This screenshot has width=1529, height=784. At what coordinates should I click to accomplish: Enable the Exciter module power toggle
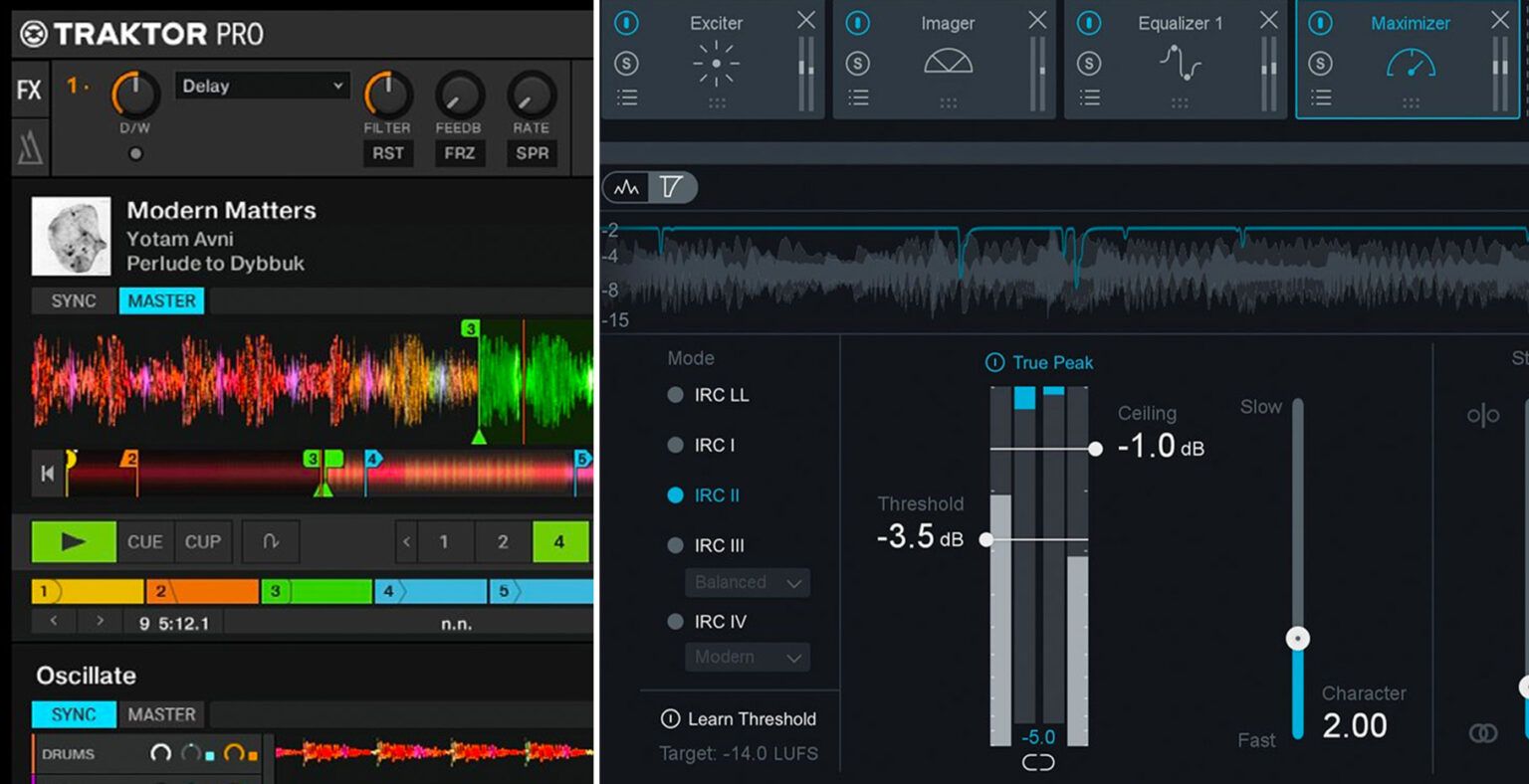tap(625, 22)
